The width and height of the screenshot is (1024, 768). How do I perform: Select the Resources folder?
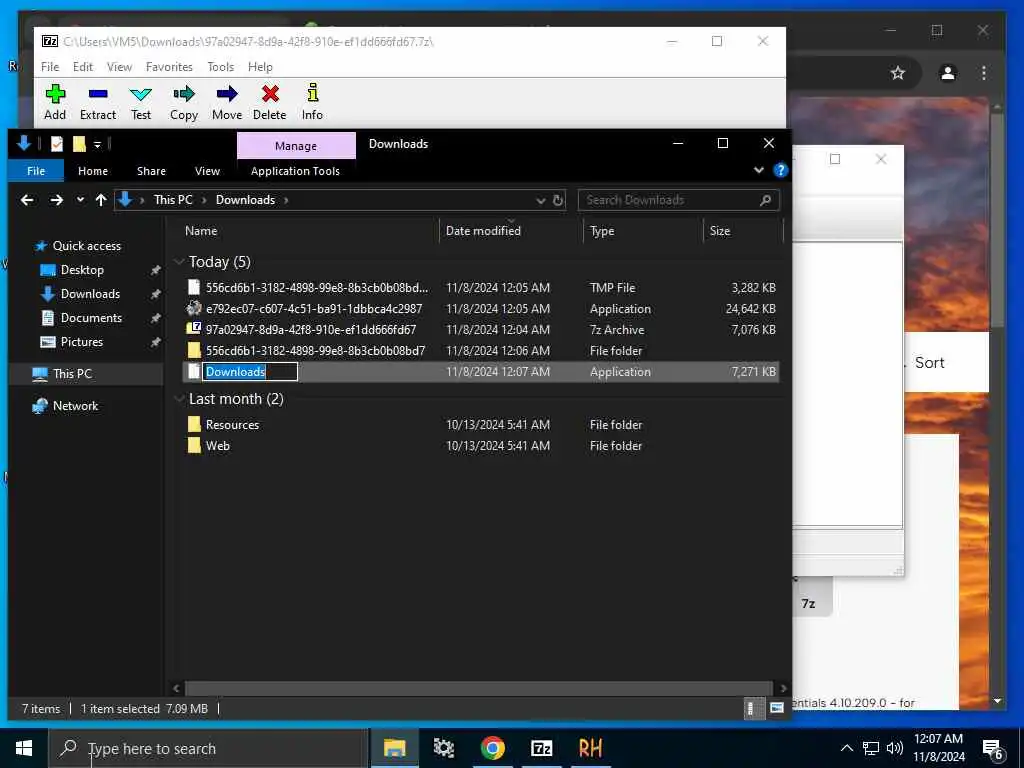point(481,424)
